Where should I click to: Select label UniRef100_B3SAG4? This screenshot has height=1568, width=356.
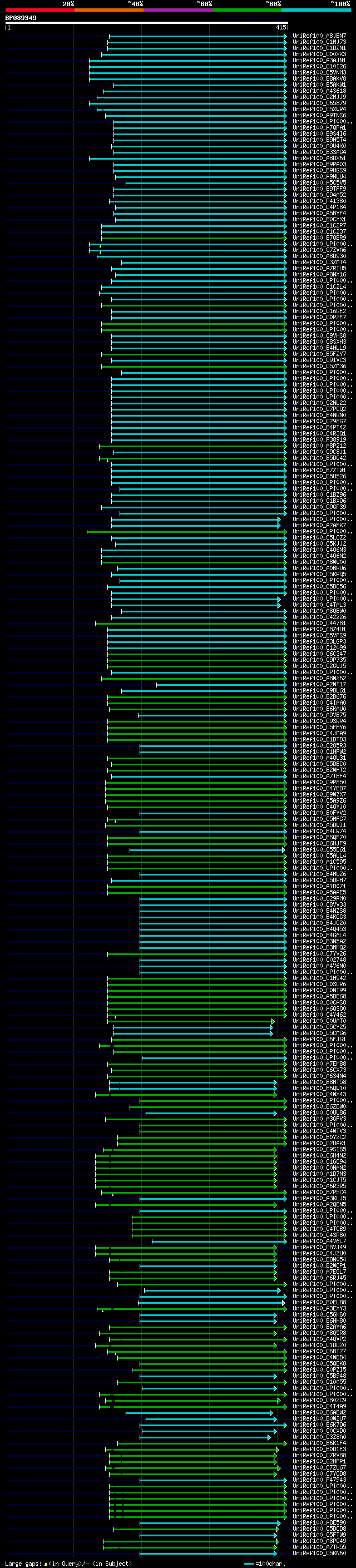[319, 152]
